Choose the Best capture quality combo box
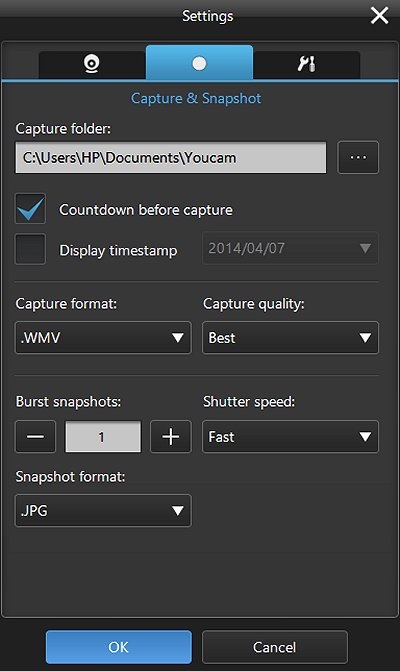Viewport: 400px width, 671px height. click(x=290, y=338)
